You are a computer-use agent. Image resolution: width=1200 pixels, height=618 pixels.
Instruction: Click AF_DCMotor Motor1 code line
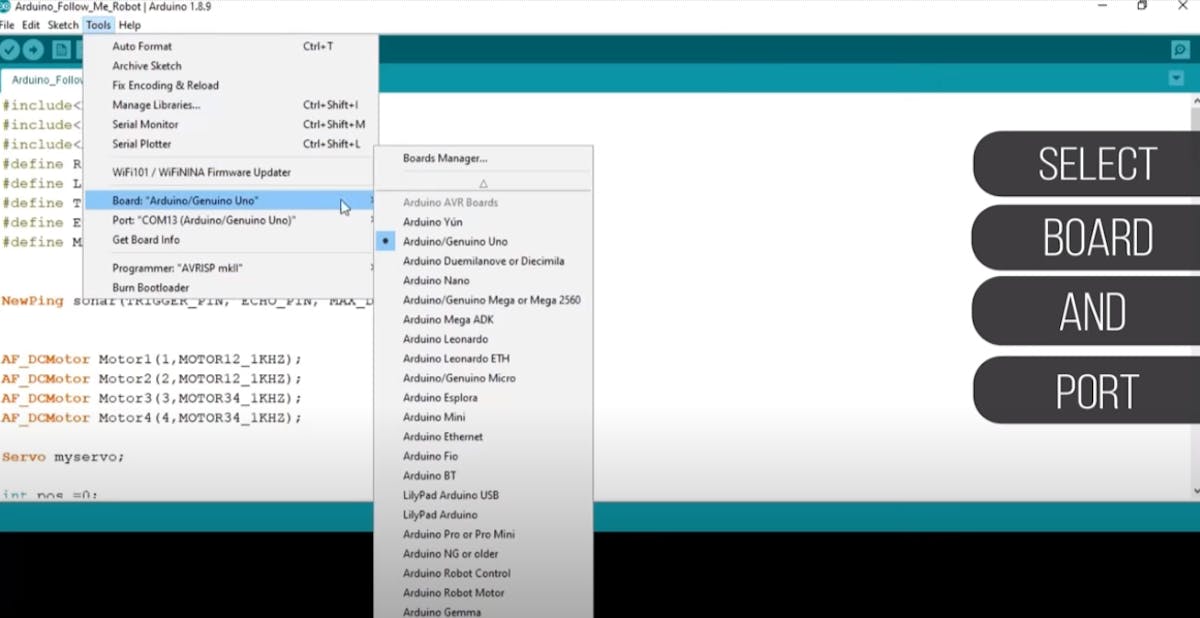tap(151, 359)
